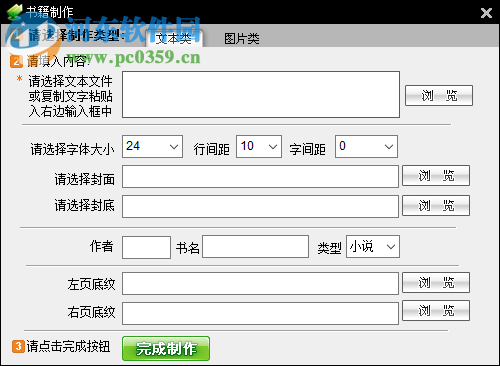Screen dimensions: 500x366
Task: Switch to the 图片类 tab
Action: pos(242,38)
